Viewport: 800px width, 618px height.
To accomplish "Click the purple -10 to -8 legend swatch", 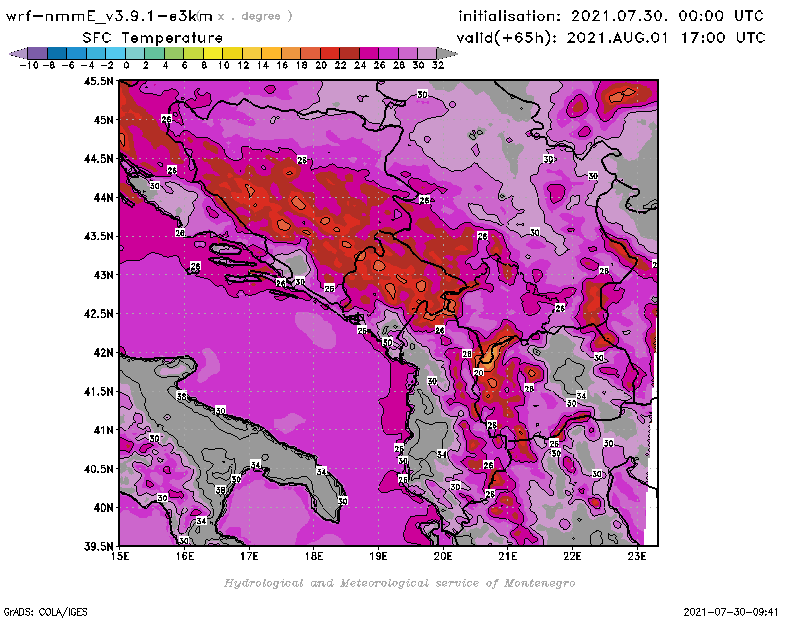I will tap(38, 53).
